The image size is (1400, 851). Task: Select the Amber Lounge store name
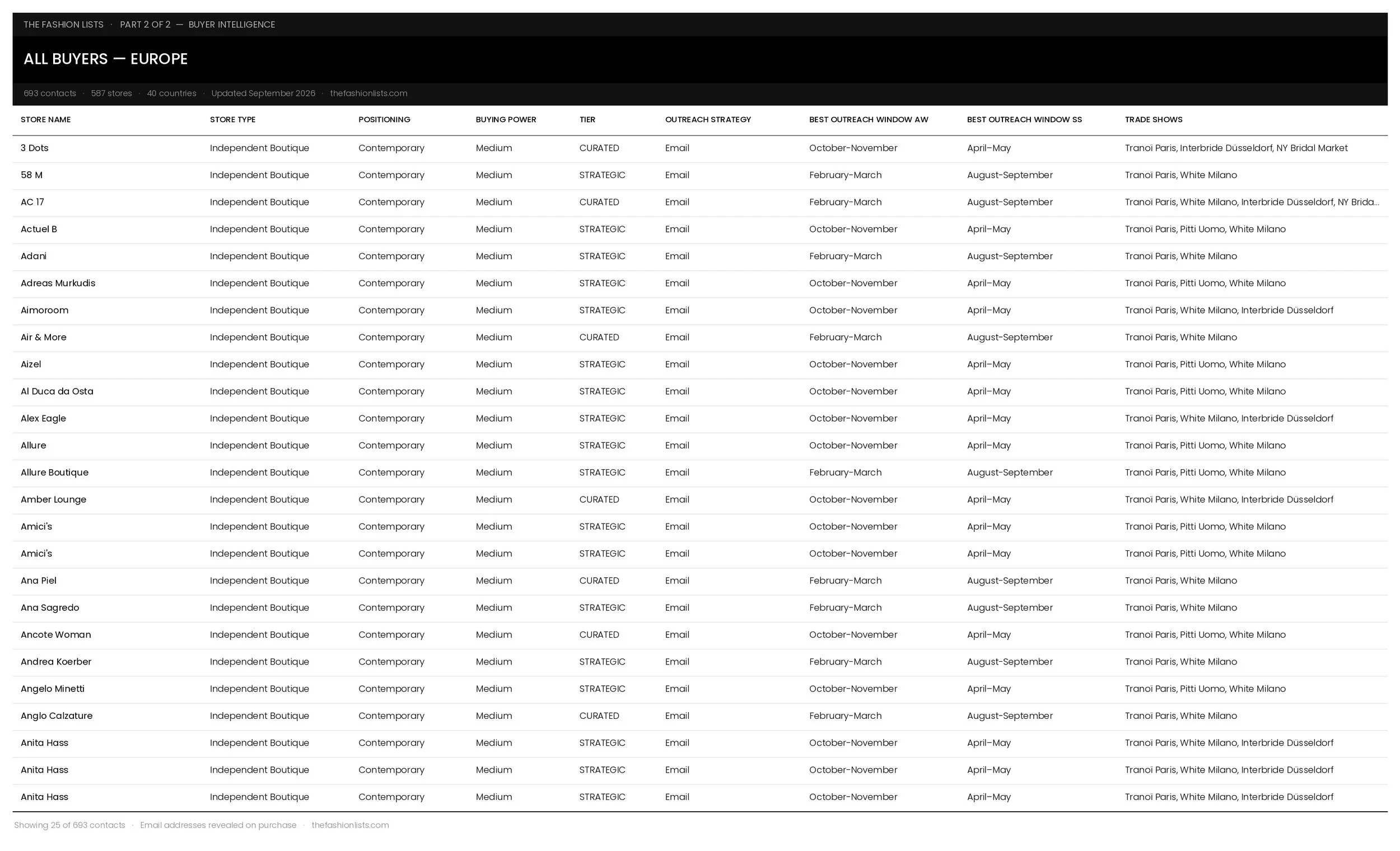pyautogui.click(x=53, y=499)
